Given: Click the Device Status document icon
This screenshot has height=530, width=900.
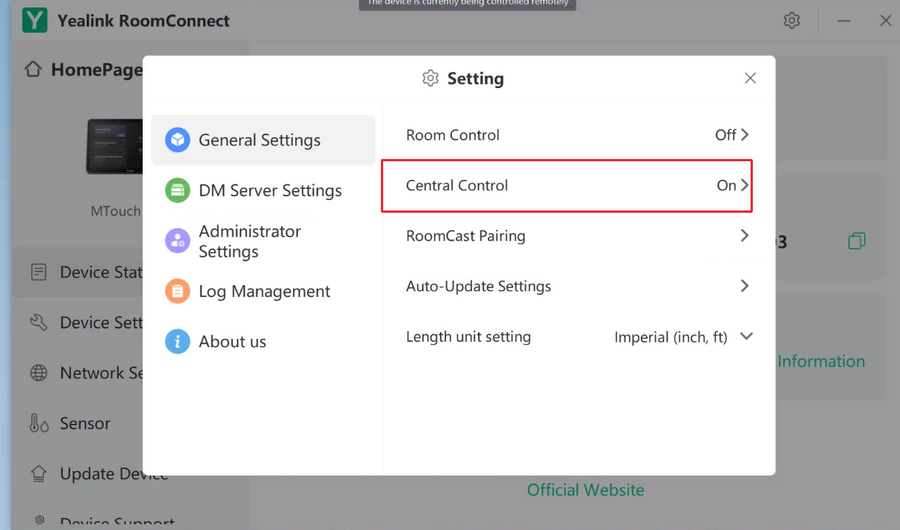Looking at the screenshot, I should point(38,272).
